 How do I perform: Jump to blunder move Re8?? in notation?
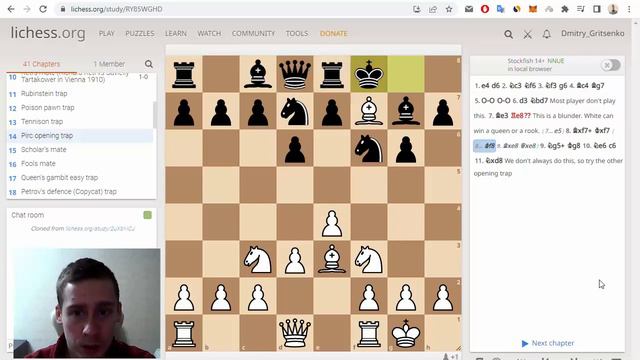pyautogui.click(x=520, y=116)
